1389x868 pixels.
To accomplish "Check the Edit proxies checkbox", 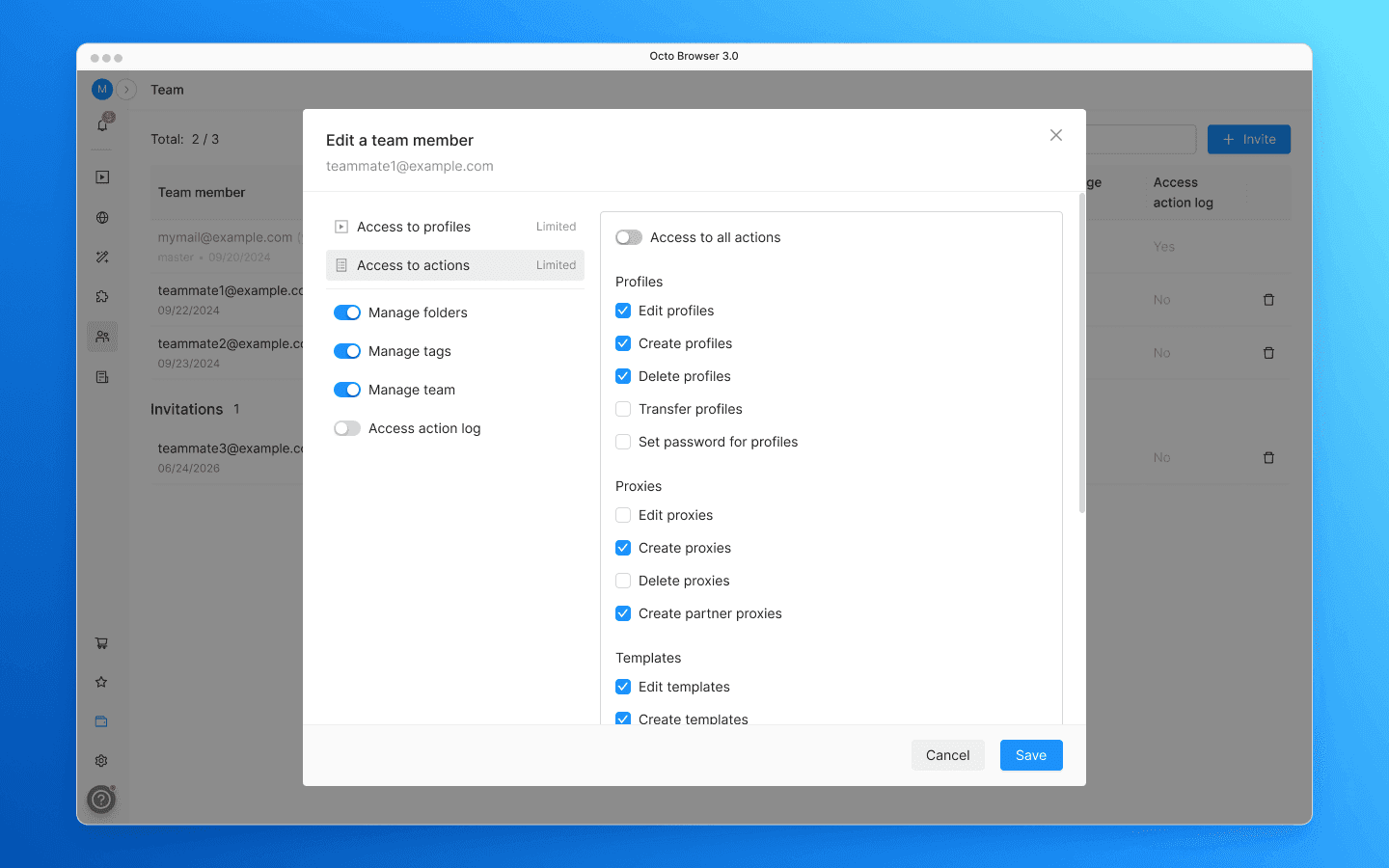I will point(623,515).
